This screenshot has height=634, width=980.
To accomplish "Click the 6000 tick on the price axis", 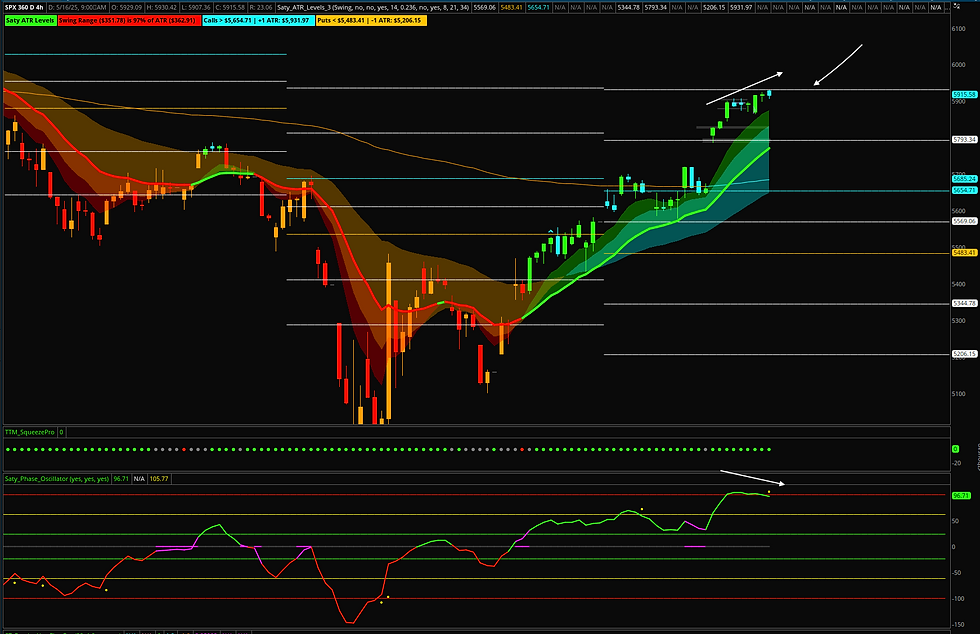I will pos(959,64).
